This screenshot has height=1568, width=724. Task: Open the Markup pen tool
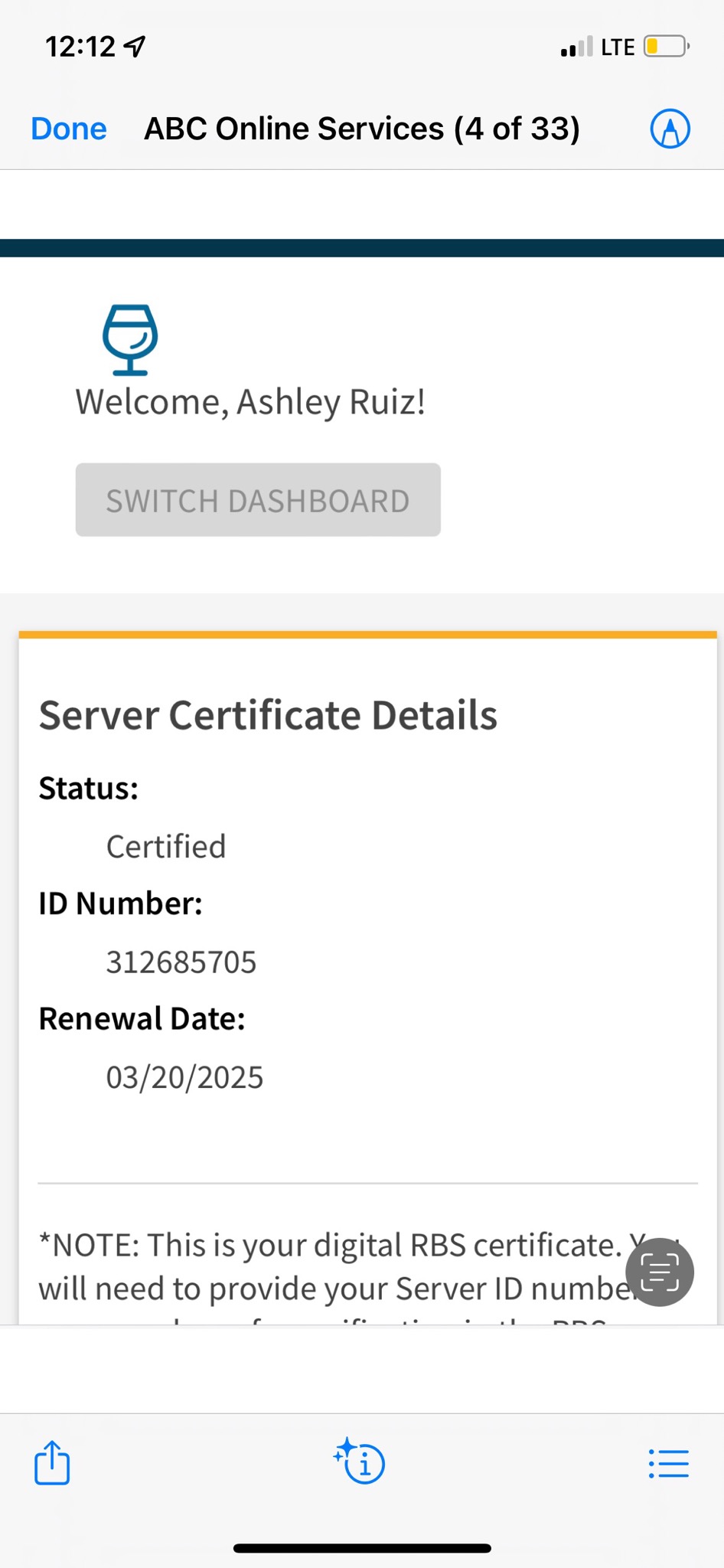pos(670,129)
